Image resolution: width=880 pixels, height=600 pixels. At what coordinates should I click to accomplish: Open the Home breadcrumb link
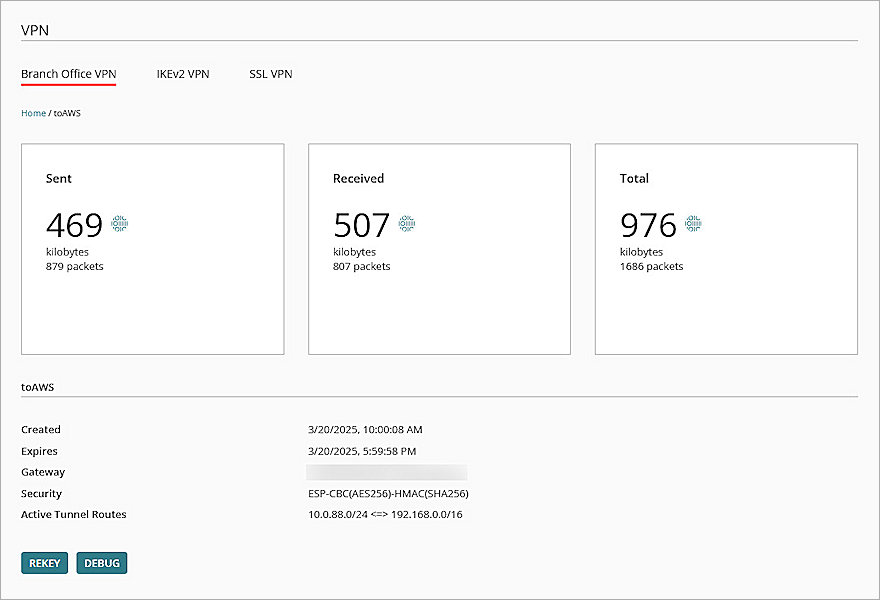[31, 113]
